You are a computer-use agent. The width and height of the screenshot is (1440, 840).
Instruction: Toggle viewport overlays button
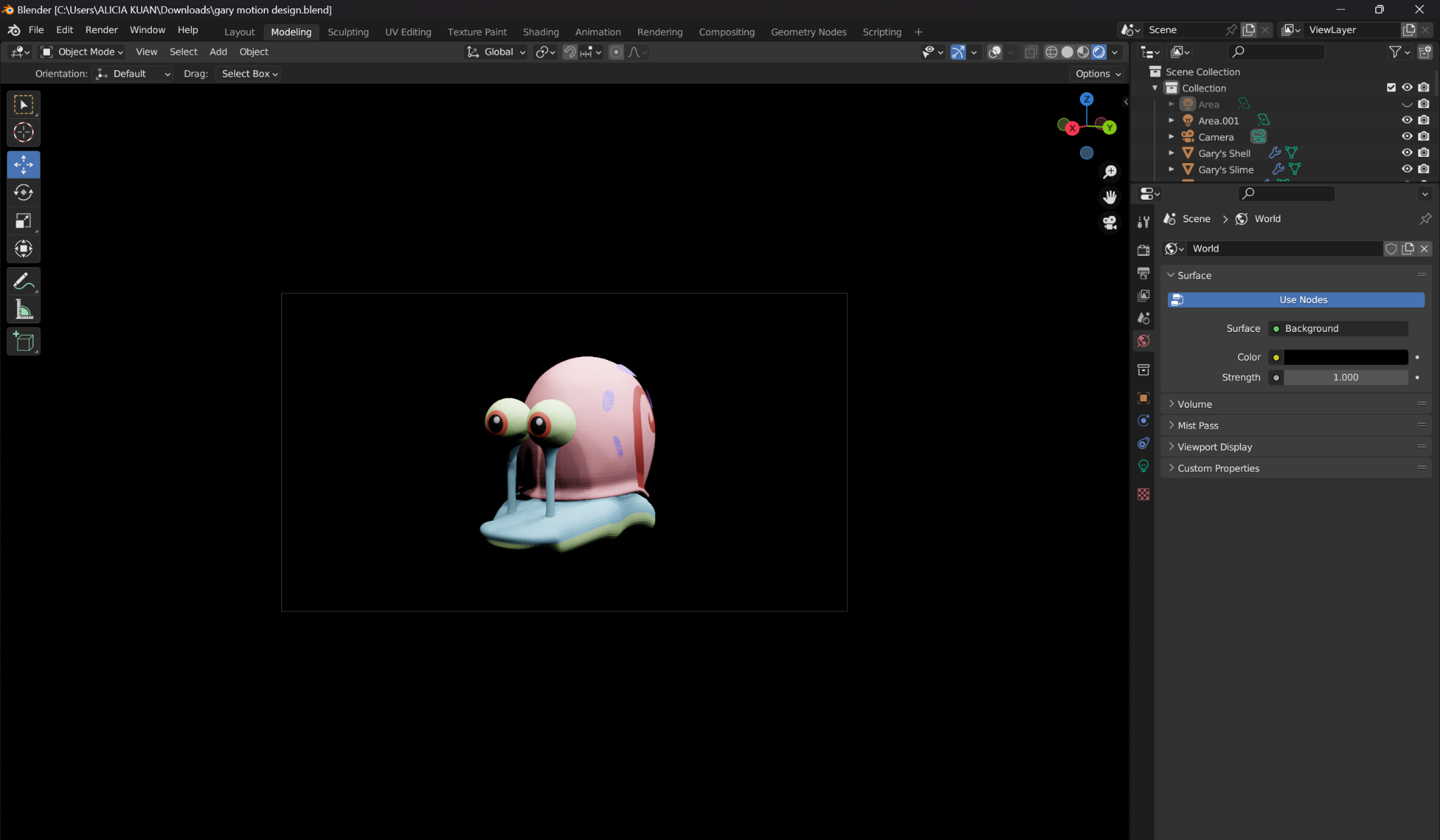pyautogui.click(x=994, y=52)
